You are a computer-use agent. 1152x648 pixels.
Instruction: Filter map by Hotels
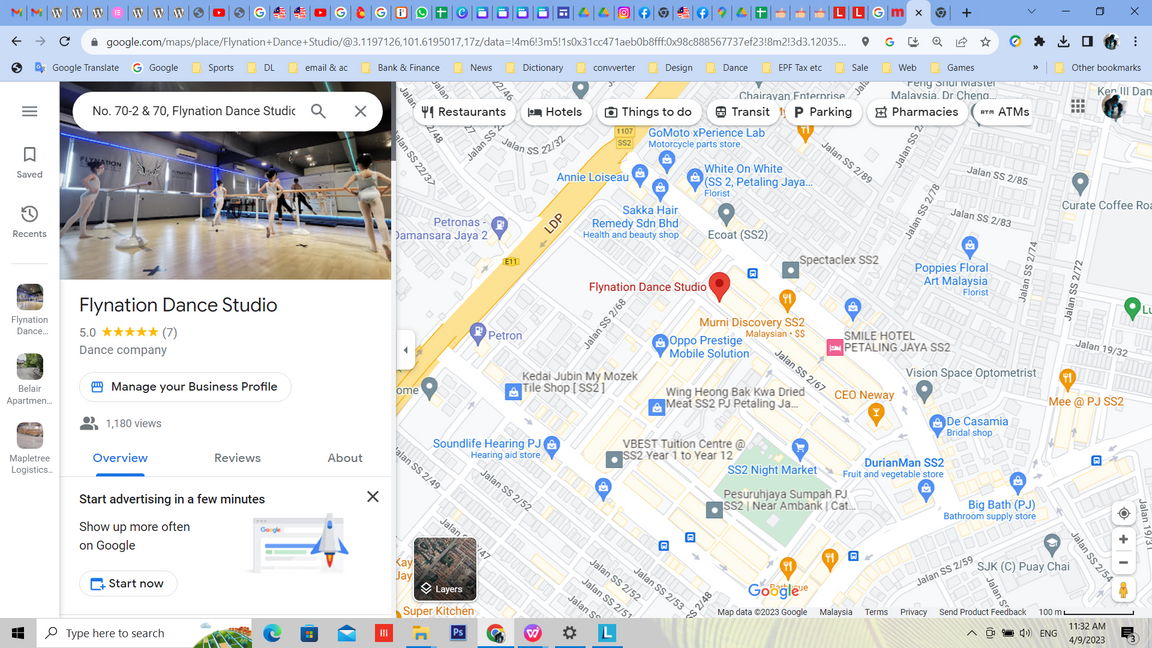click(x=554, y=112)
